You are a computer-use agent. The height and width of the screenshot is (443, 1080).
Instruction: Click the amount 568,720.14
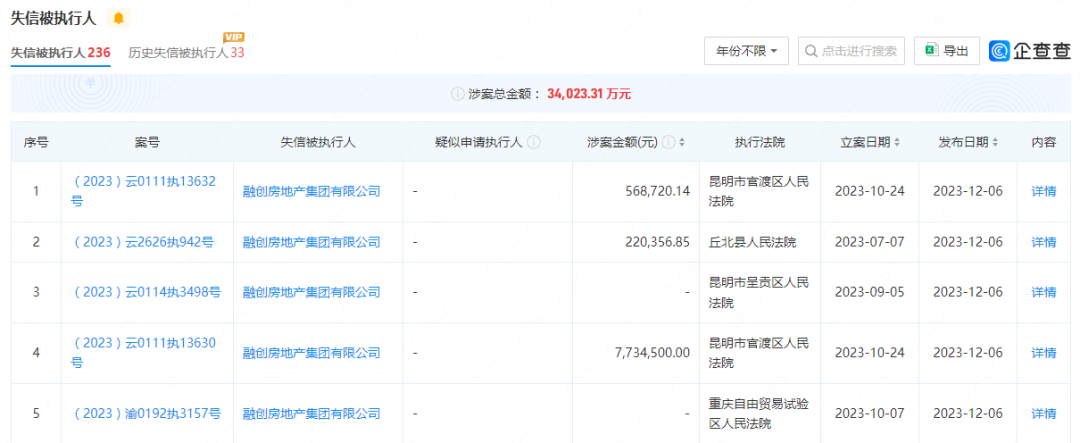coord(657,192)
